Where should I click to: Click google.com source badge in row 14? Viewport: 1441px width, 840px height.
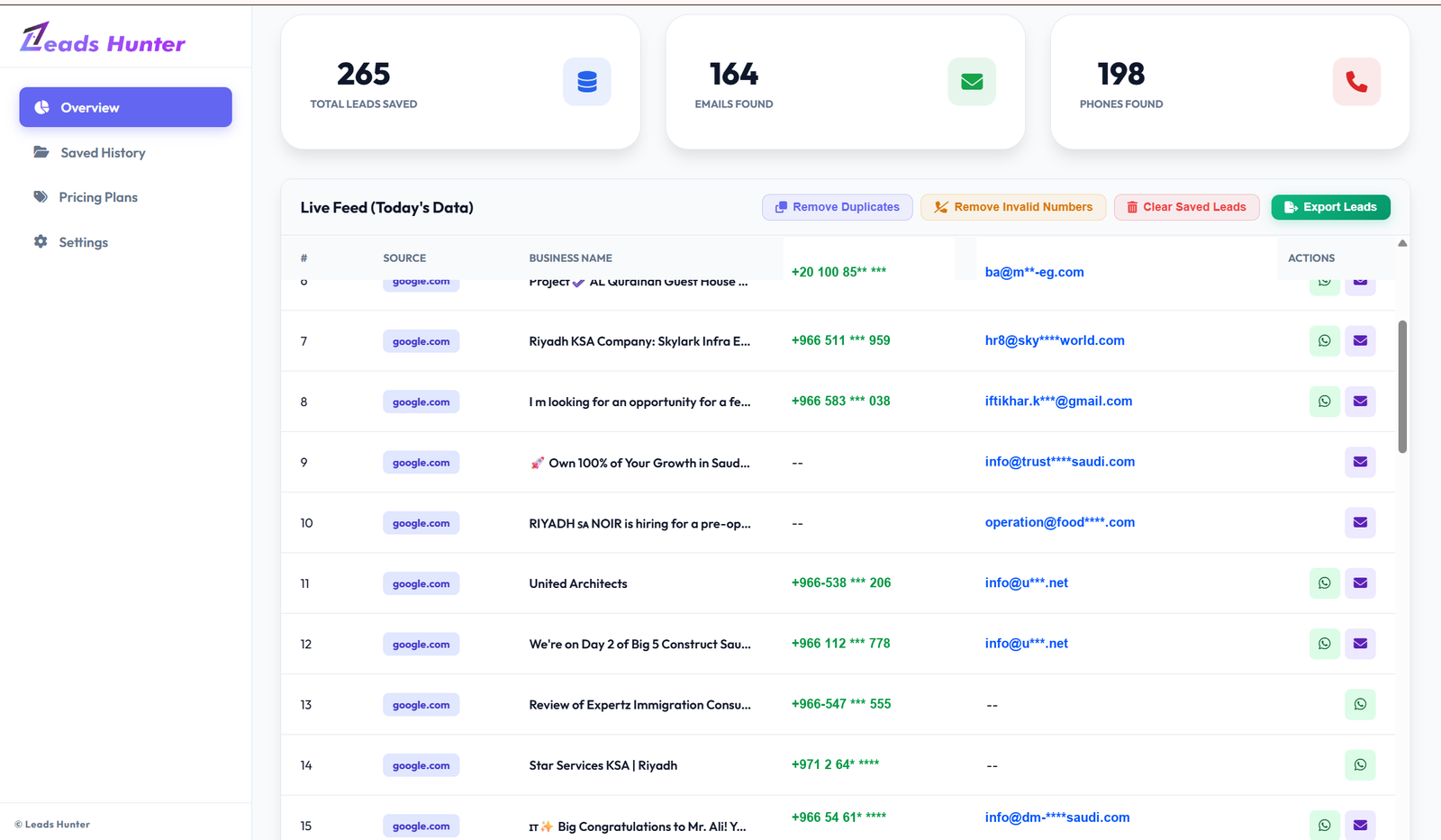[x=421, y=765]
